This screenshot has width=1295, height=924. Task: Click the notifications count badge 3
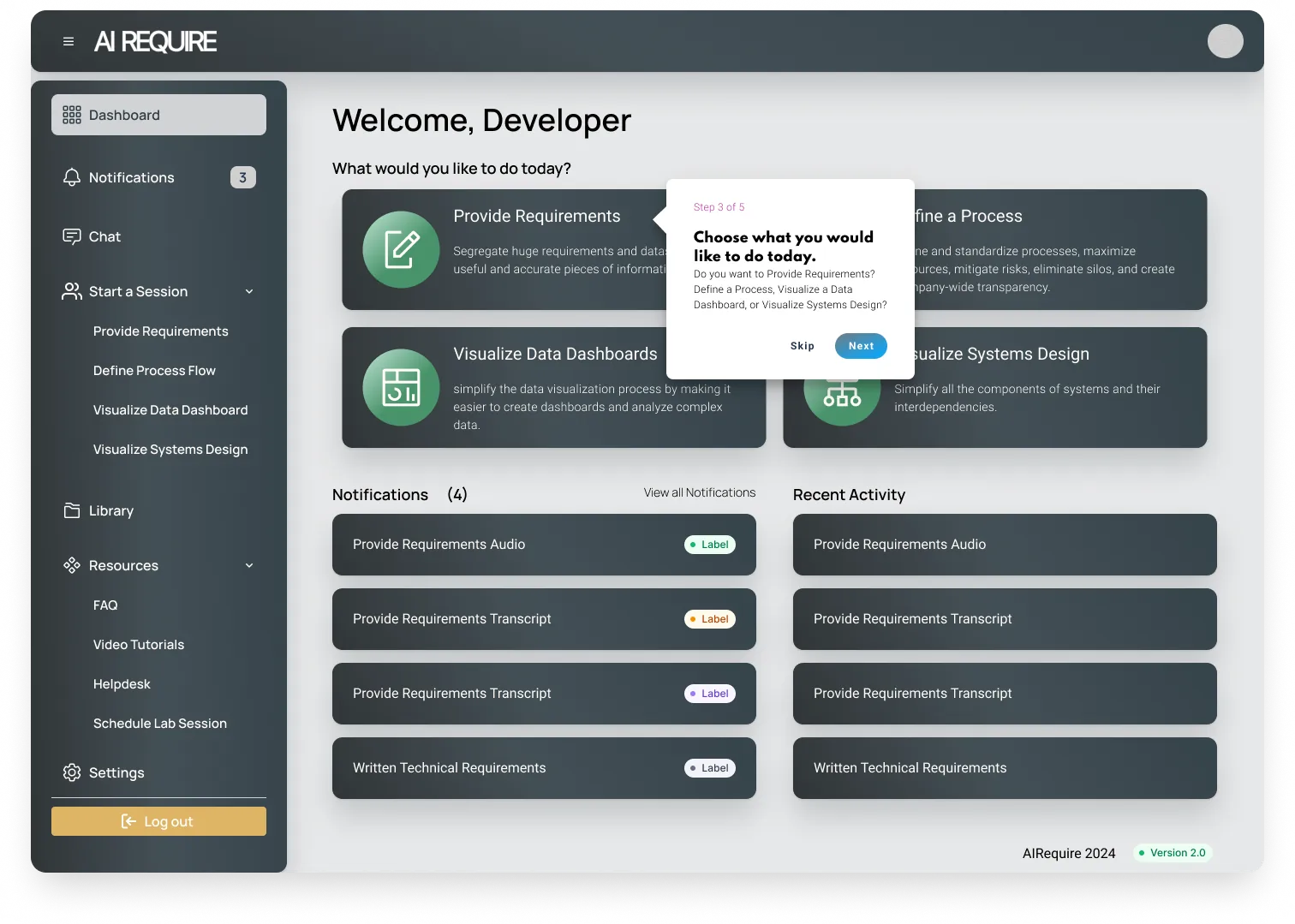pyautogui.click(x=243, y=177)
